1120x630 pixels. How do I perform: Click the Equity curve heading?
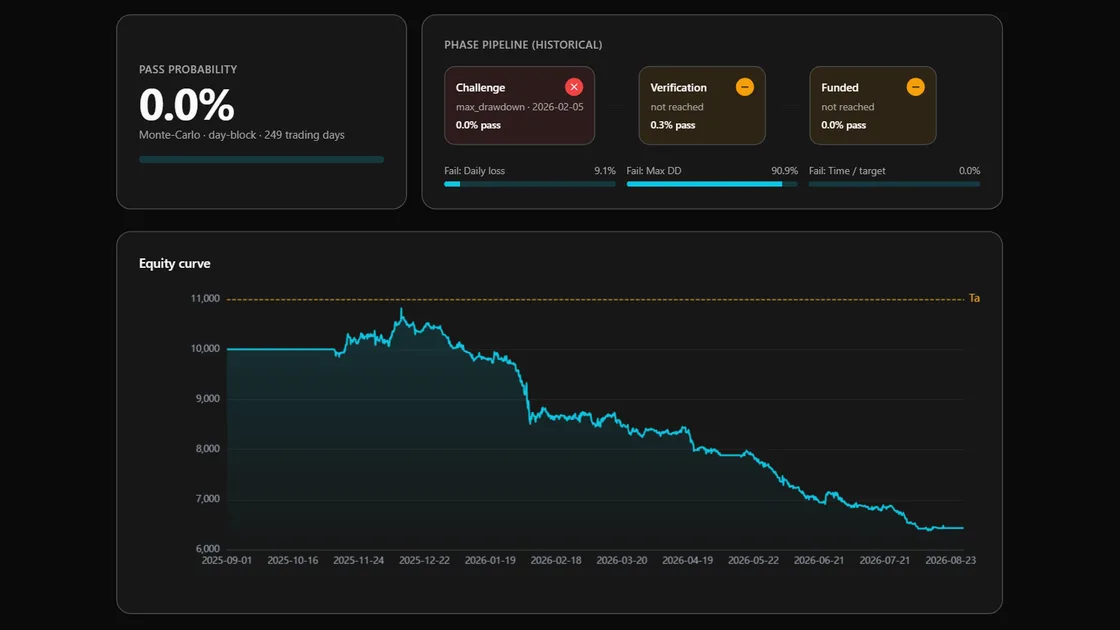174,263
